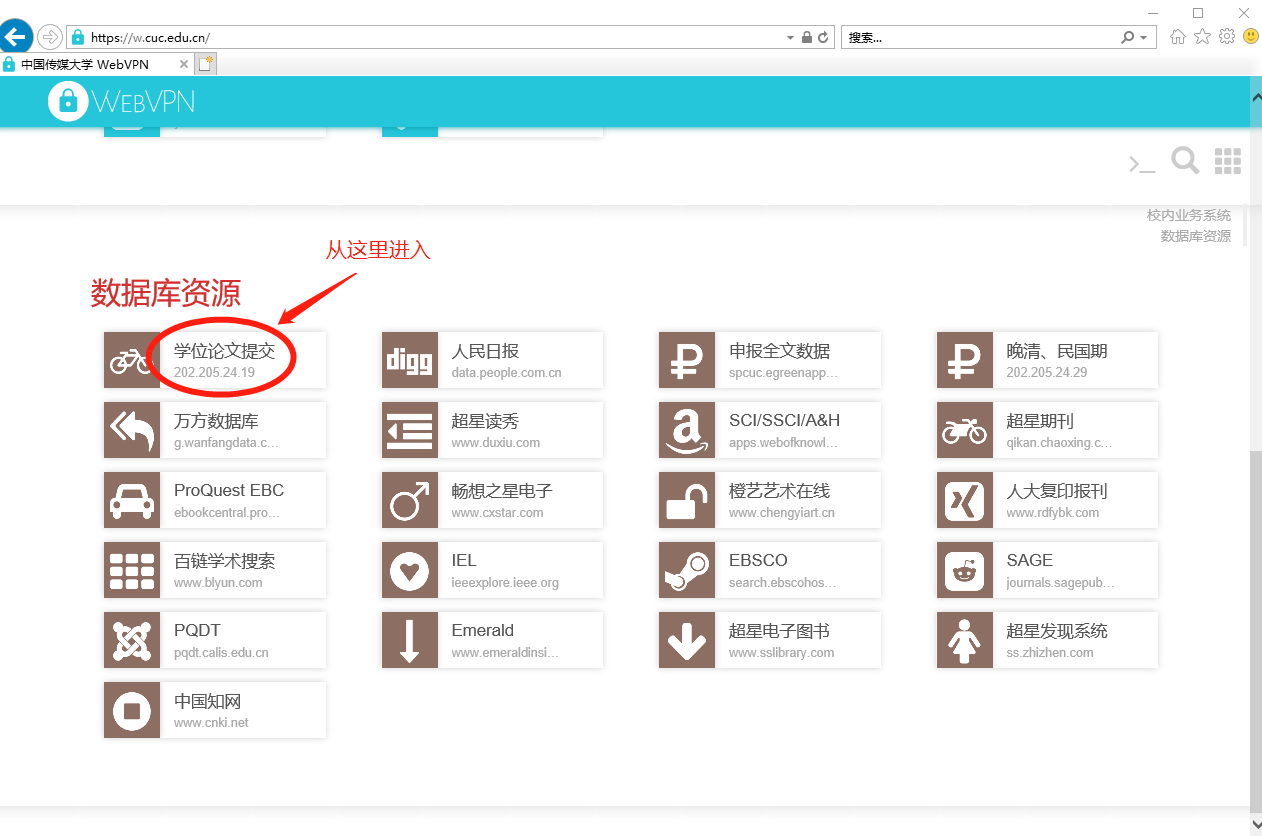This screenshot has width=1262, height=836.
Task: Click the 超星发现系统 female figure icon
Action: (x=965, y=640)
